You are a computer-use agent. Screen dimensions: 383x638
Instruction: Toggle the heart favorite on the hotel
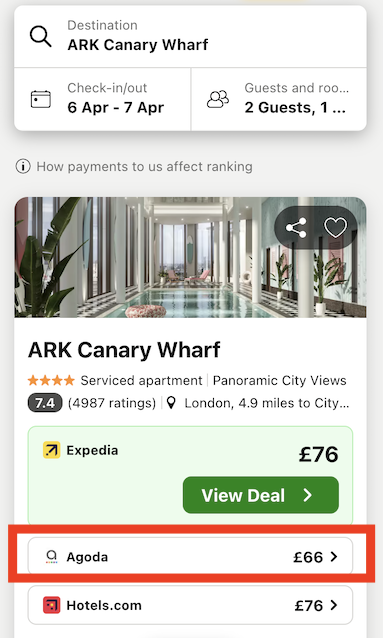click(335, 227)
